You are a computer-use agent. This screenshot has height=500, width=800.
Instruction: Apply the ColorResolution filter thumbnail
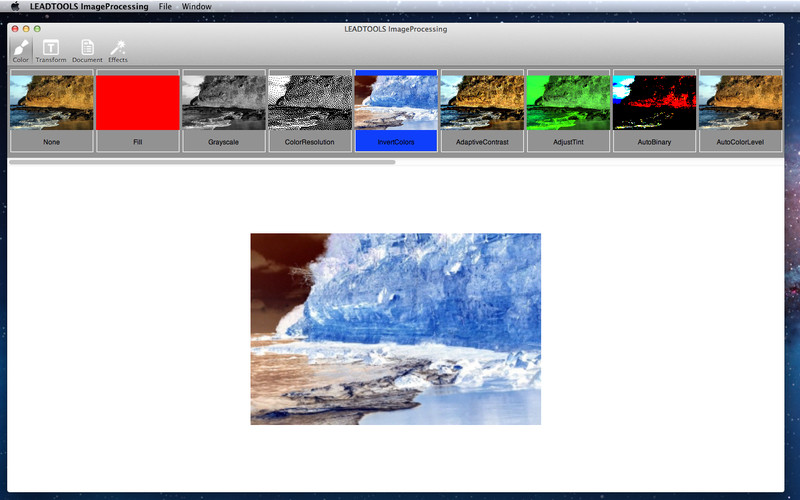click(x=310, y=103)
